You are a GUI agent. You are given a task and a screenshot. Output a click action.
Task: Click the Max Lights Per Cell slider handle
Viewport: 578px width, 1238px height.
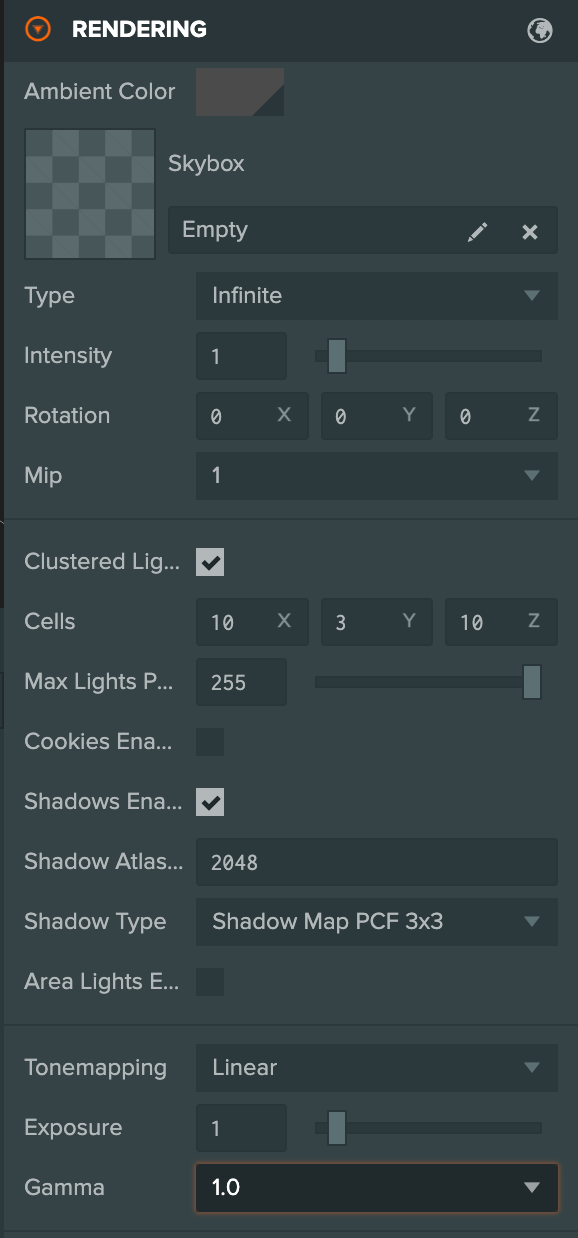click(x=532, y=682)
